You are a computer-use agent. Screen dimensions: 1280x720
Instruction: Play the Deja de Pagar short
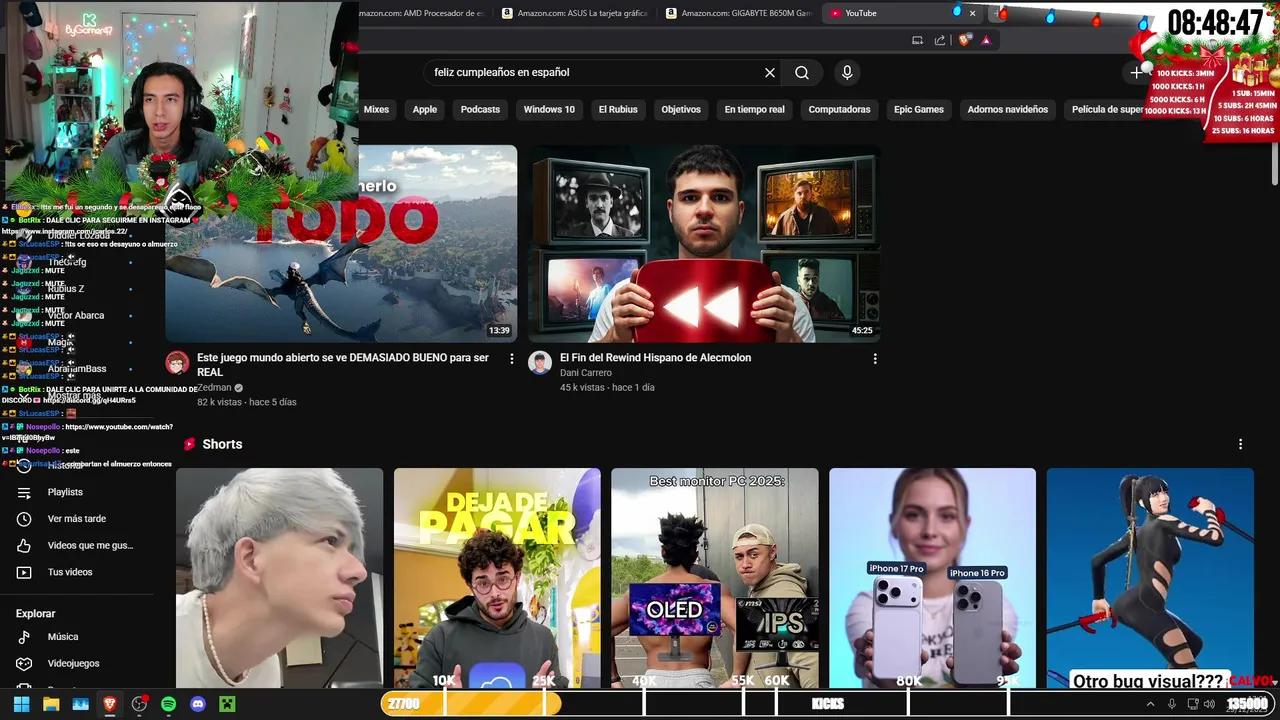[x=497, y=578]
